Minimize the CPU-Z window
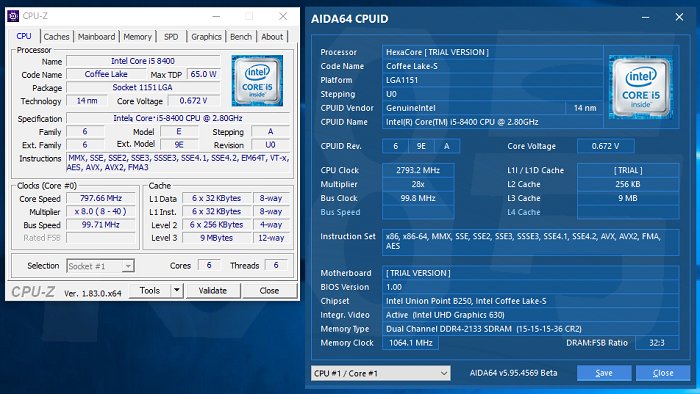700x394 pixels. (217, 17)
